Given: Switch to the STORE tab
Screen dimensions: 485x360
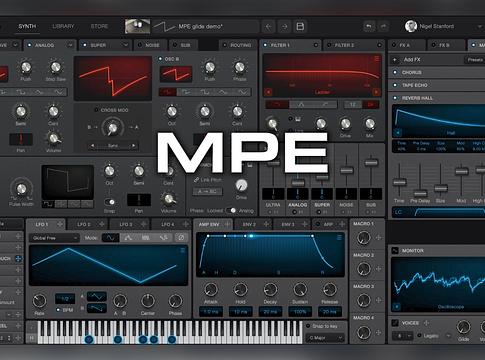Looking at the screenshot, I should (99, 26).
